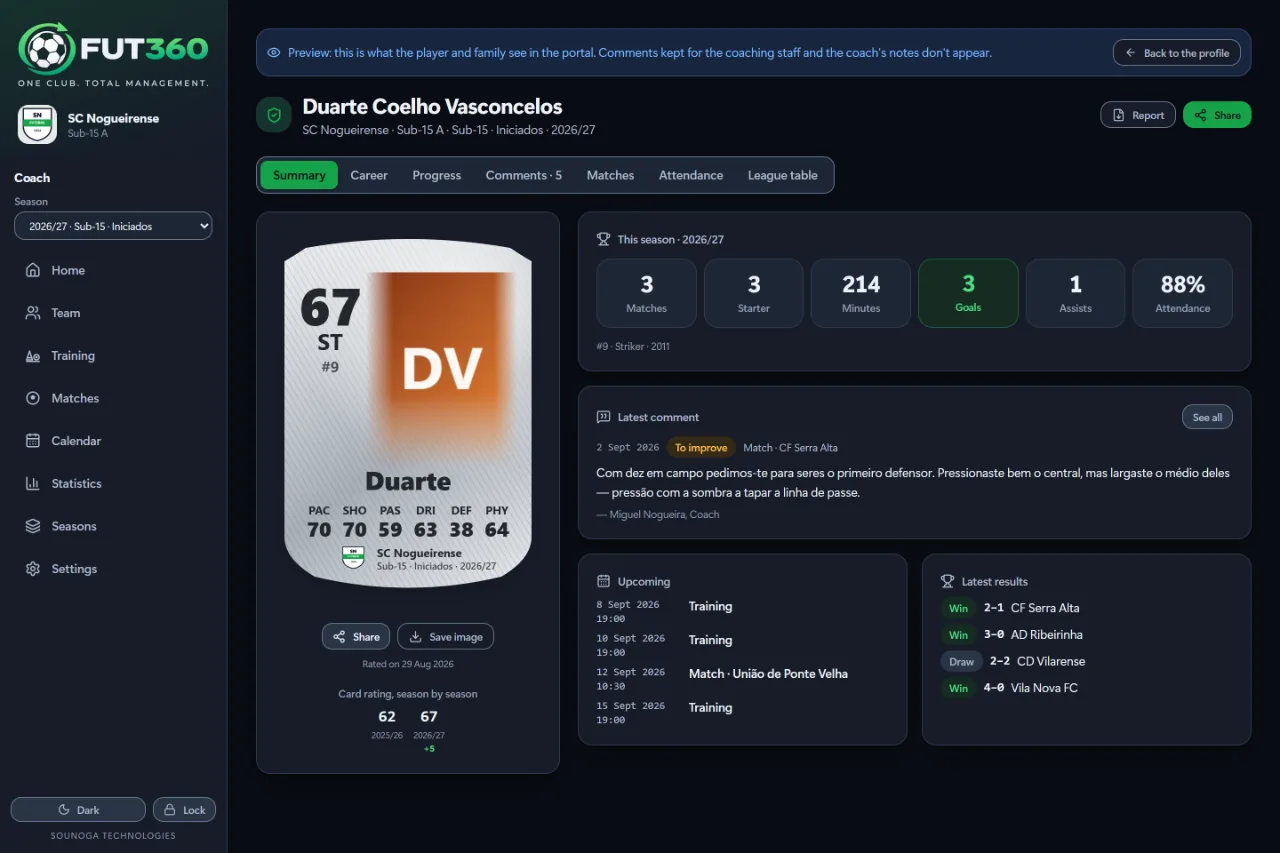Click Save image button
Image resolution: width=1280 pixels, height=853 pixels.
tap(446, 637)
